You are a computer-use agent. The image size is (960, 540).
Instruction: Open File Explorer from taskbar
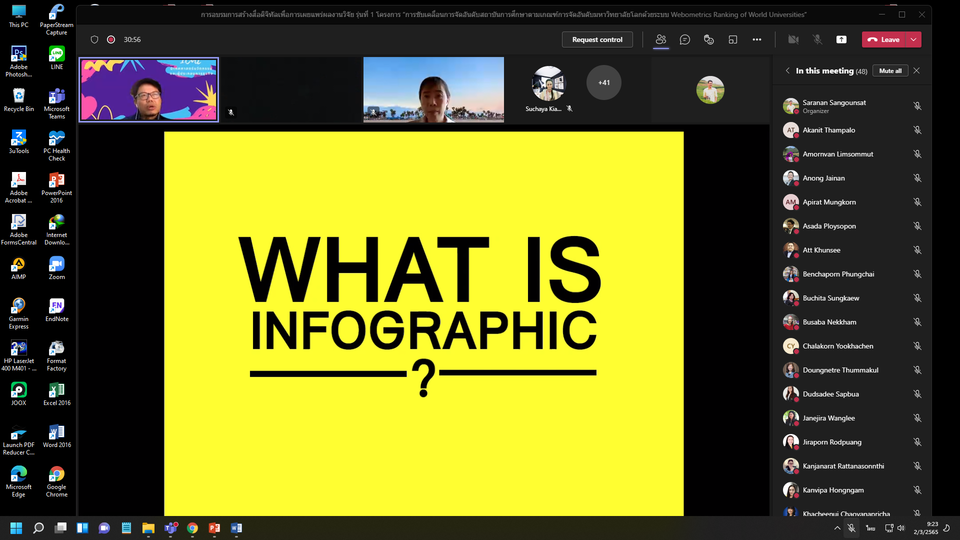tap(148, 528)
